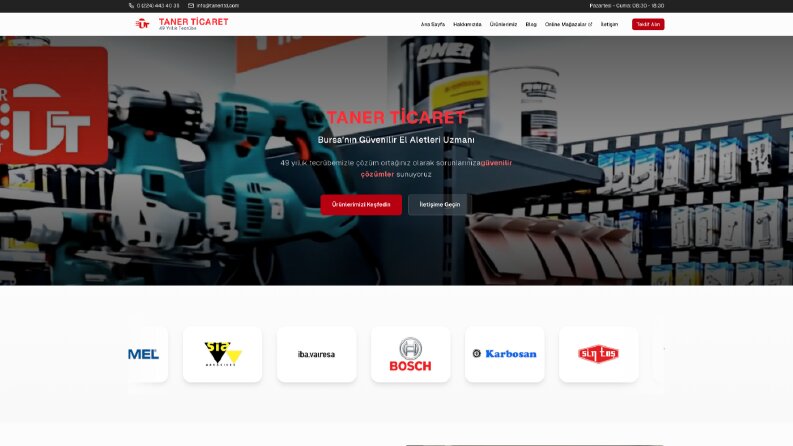Screen dimensions: 793x446
Task: Select the Sintaş brand card
Action: click(x=599, y=354)
